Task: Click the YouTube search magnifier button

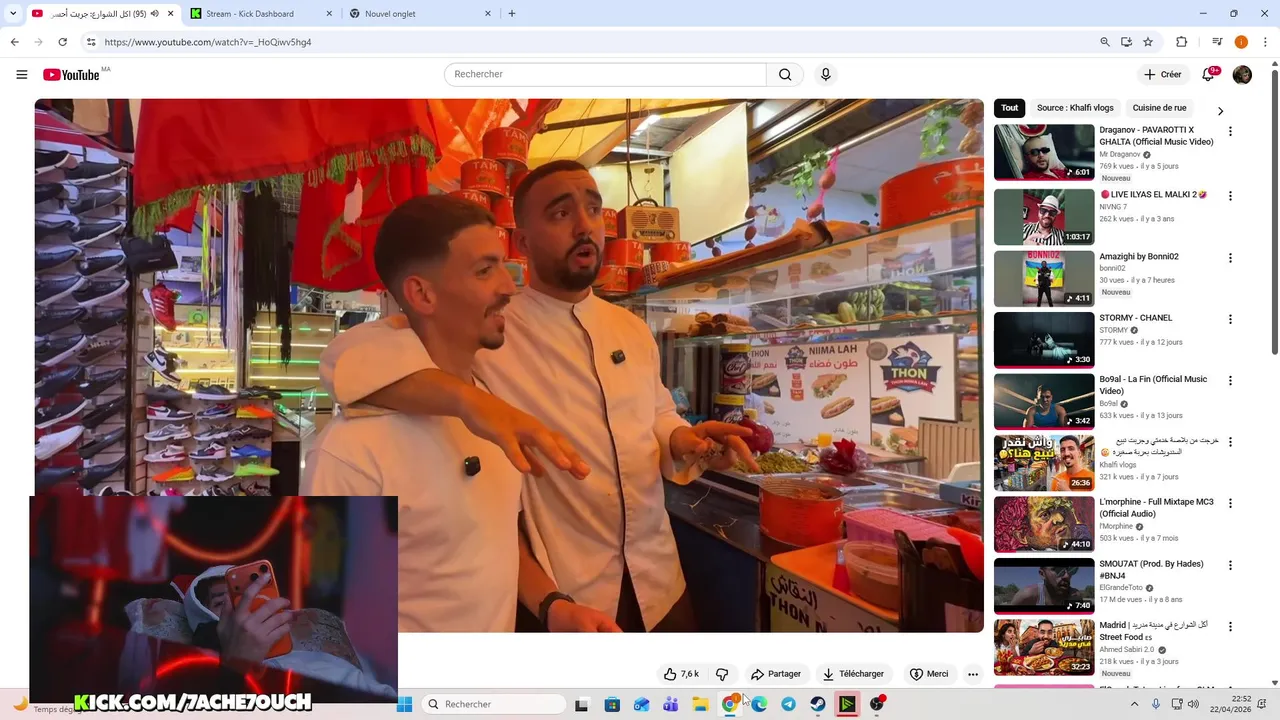Action: [785, 74]
